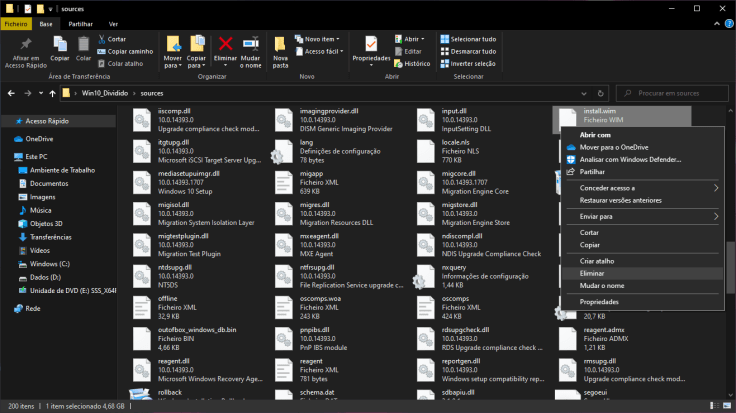This screenshot has height=413, width=736.
Task: Click Win10_Dividido in the address breadcrumb
Action: click(x=105, y=93)
